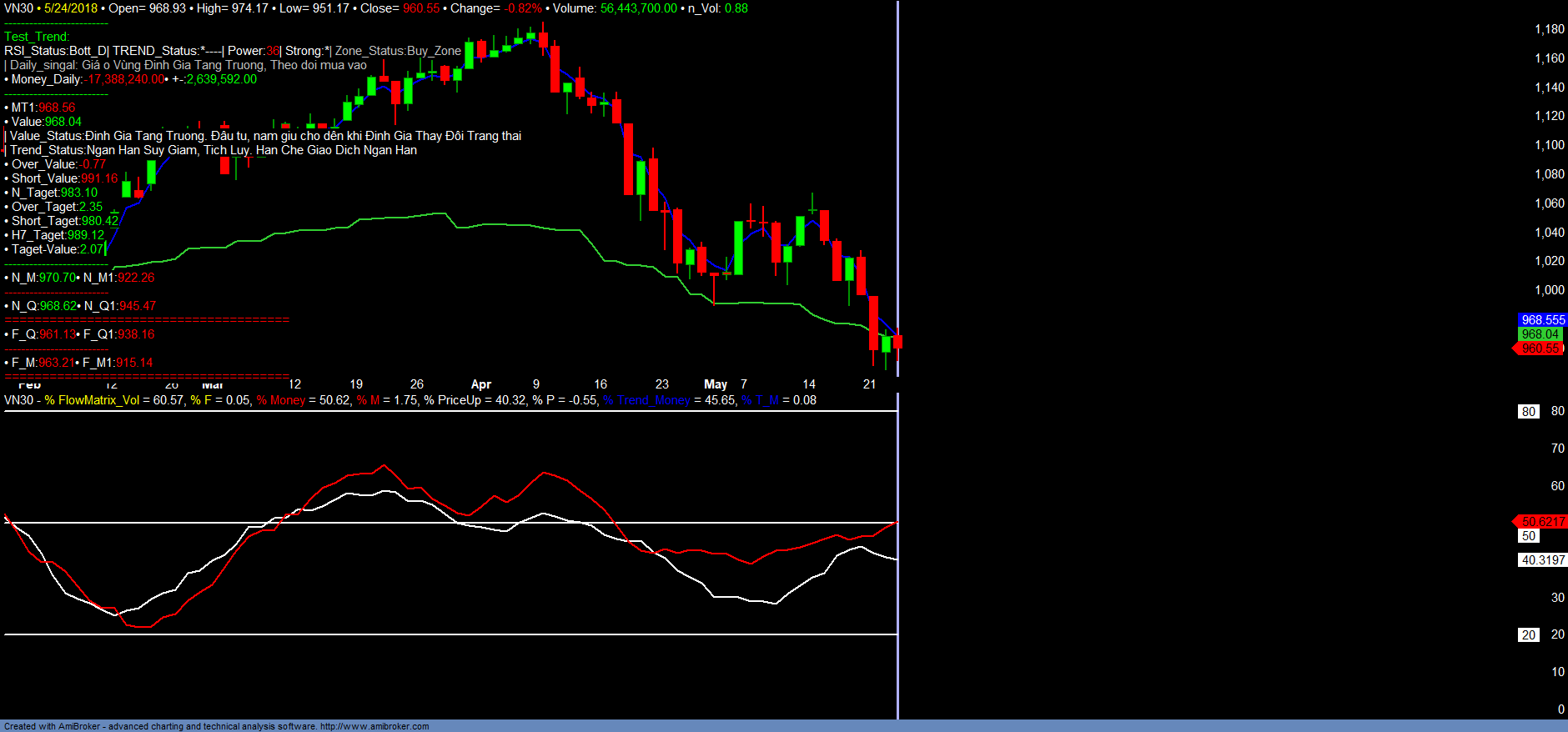Select the 20 level label box

(x=1528, y=635)
